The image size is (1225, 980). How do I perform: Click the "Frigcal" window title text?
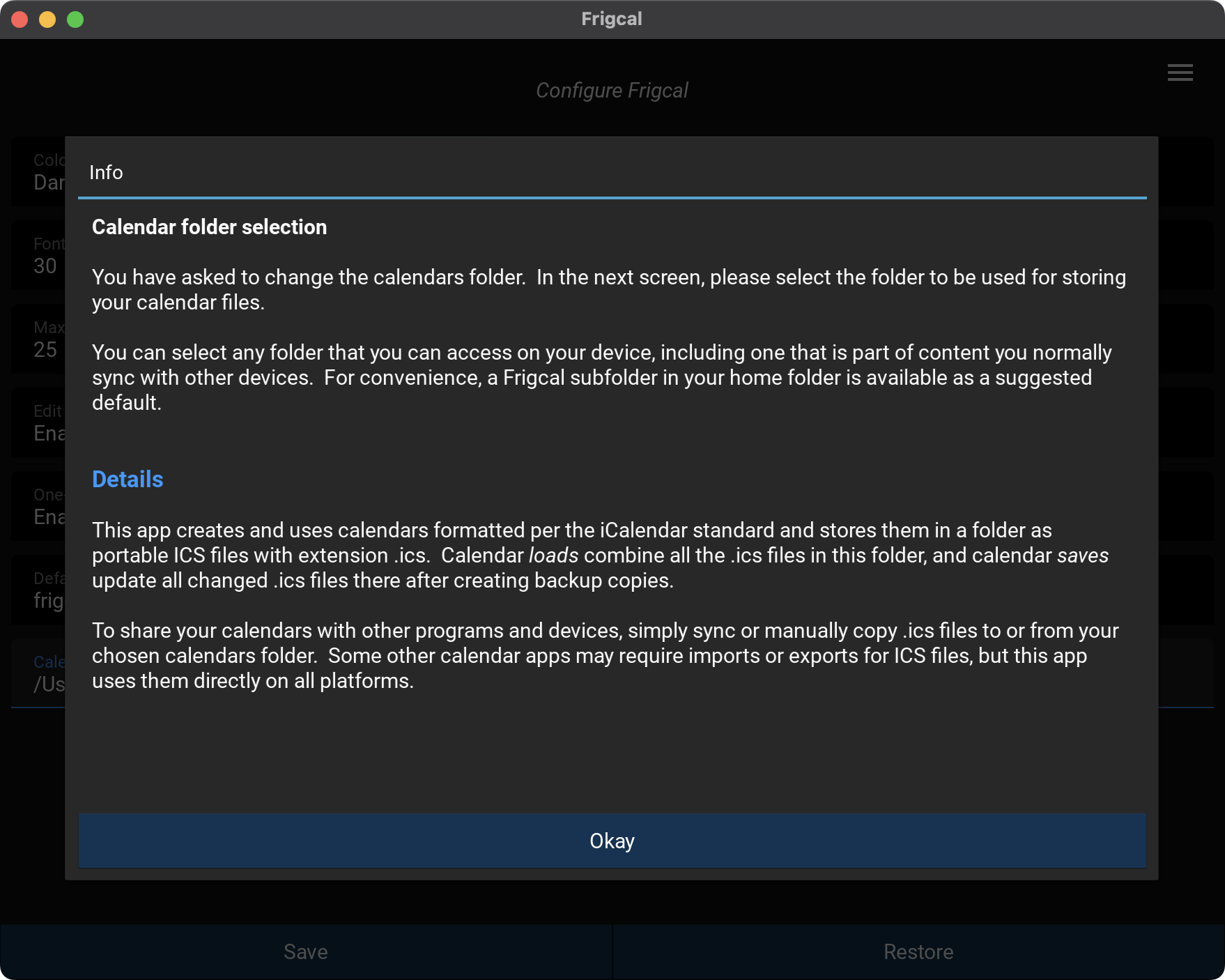pyautogui.click(x=612, y=19)
